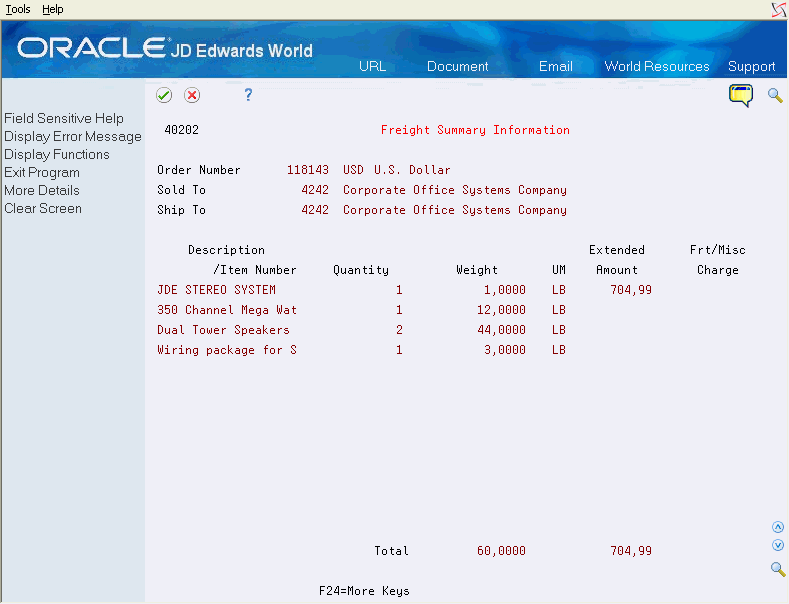Viewport: 789px width, 604px height.
Task: Click Ship To address number 4242
Action: click(x=315, y=210)
